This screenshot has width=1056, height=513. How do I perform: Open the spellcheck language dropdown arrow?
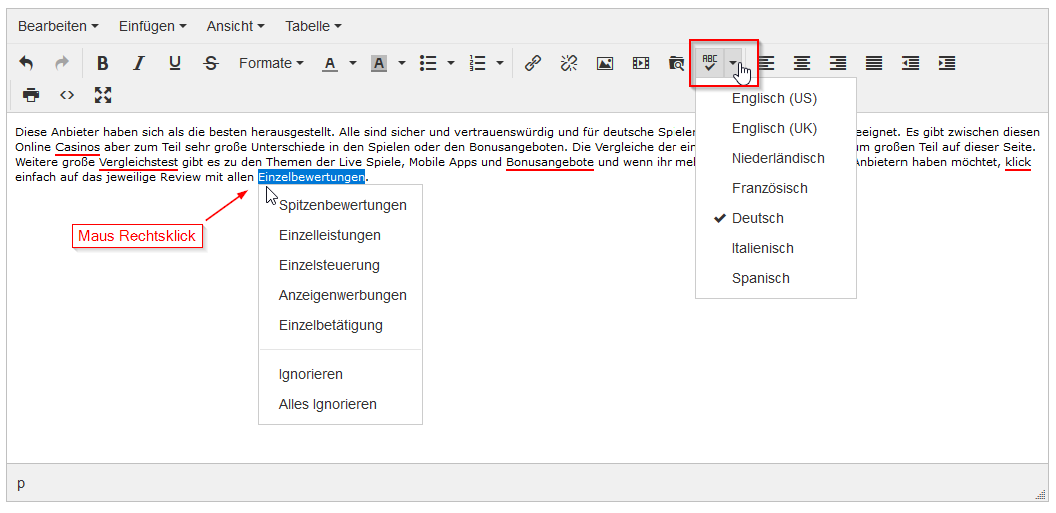(733, 63)
